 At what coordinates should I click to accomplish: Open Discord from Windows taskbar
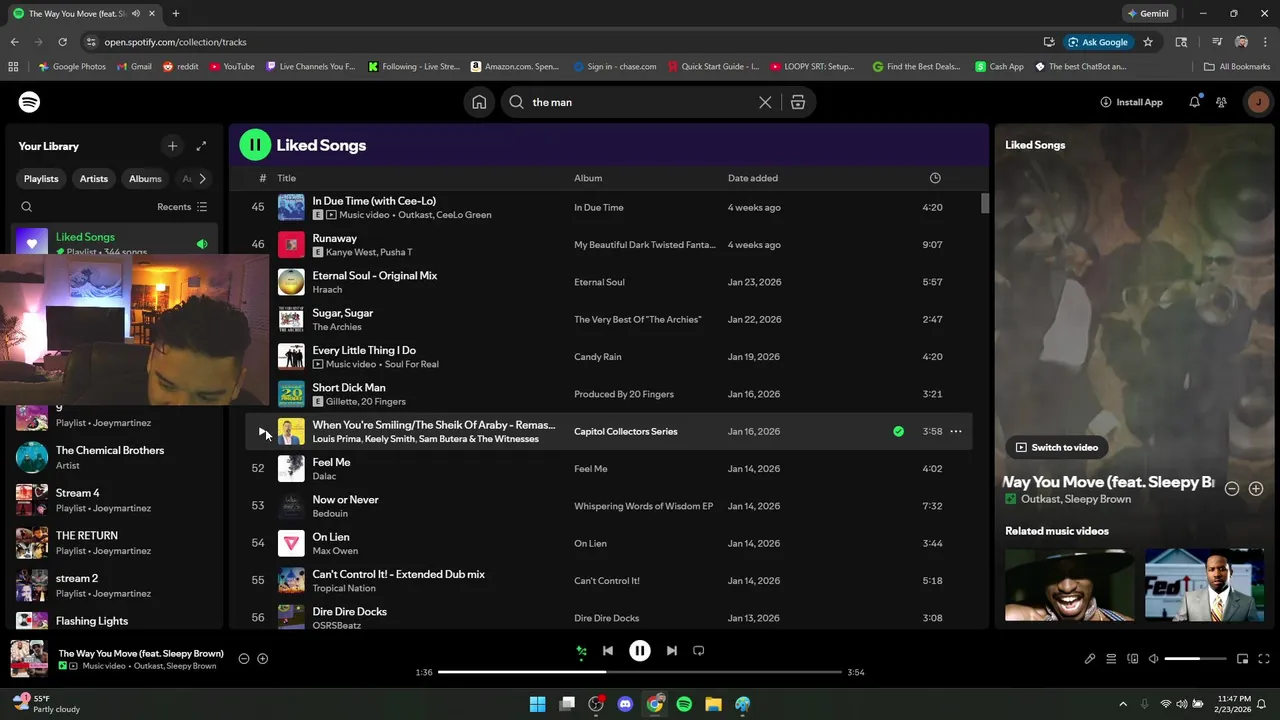click(626, 704)
